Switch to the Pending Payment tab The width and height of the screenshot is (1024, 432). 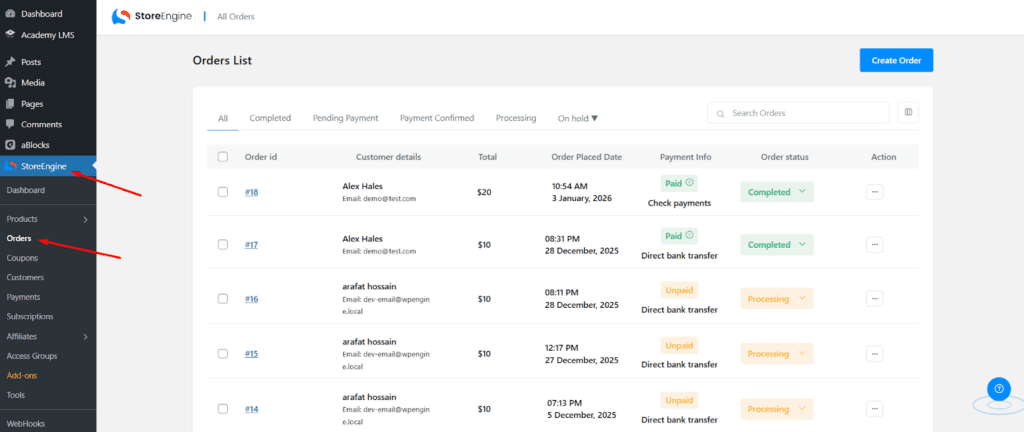[x=345, y=118]
